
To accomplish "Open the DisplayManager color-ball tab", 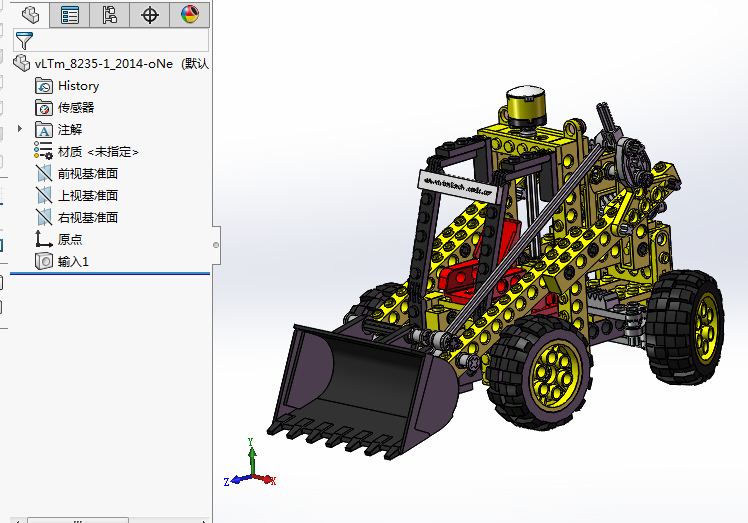I will pos(189,14).
